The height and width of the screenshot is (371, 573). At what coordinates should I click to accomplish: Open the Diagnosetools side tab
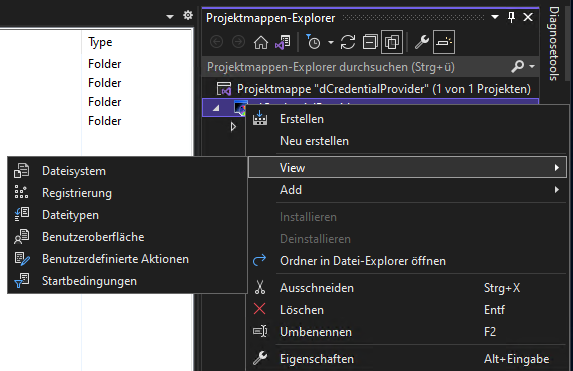click(x=554, y=43)
